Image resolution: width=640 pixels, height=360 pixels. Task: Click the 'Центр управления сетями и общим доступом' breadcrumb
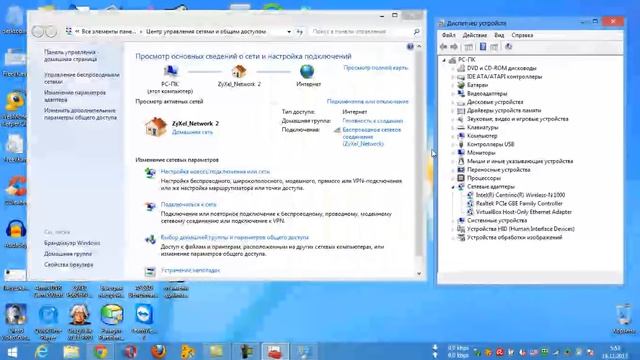[206, 31]
